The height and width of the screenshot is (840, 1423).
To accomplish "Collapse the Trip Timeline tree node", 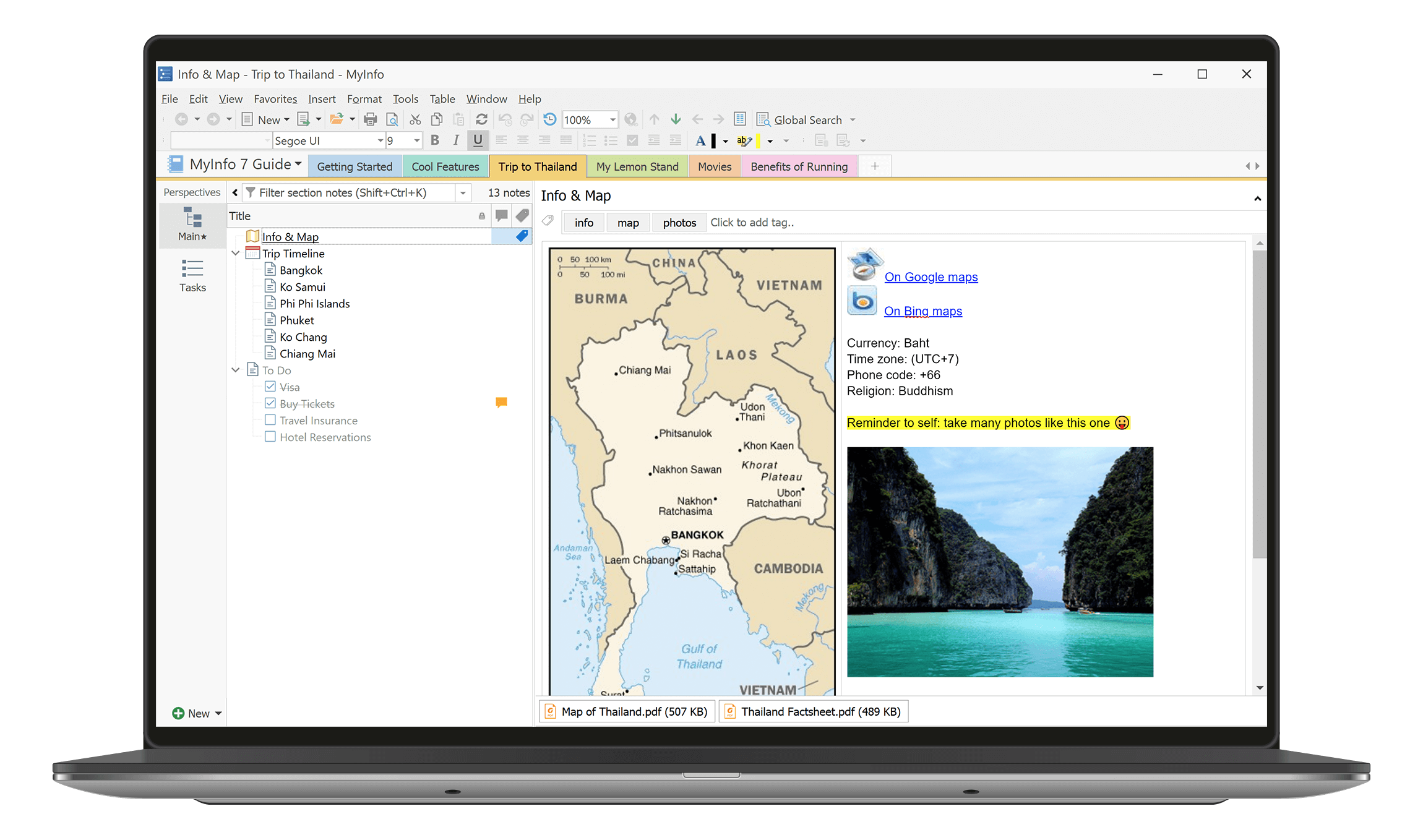I will (236, 253).
